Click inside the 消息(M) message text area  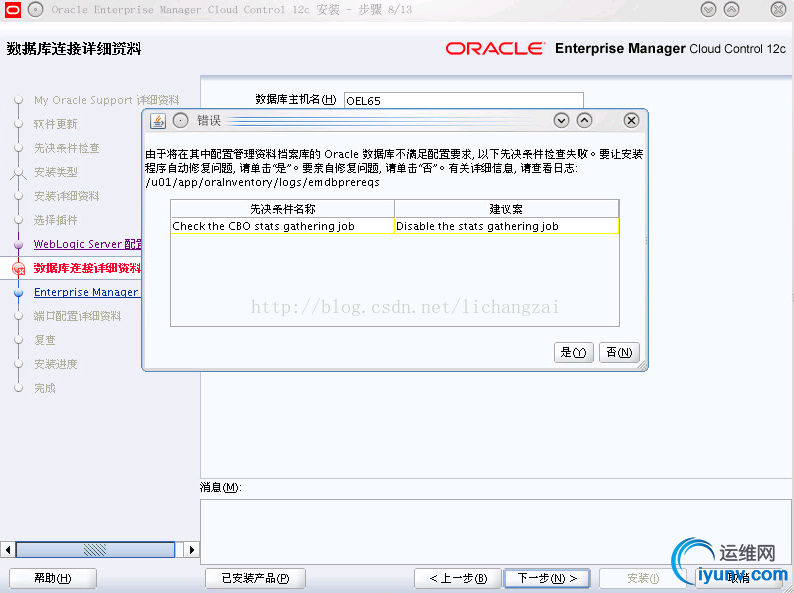click(x=496, y=531)
